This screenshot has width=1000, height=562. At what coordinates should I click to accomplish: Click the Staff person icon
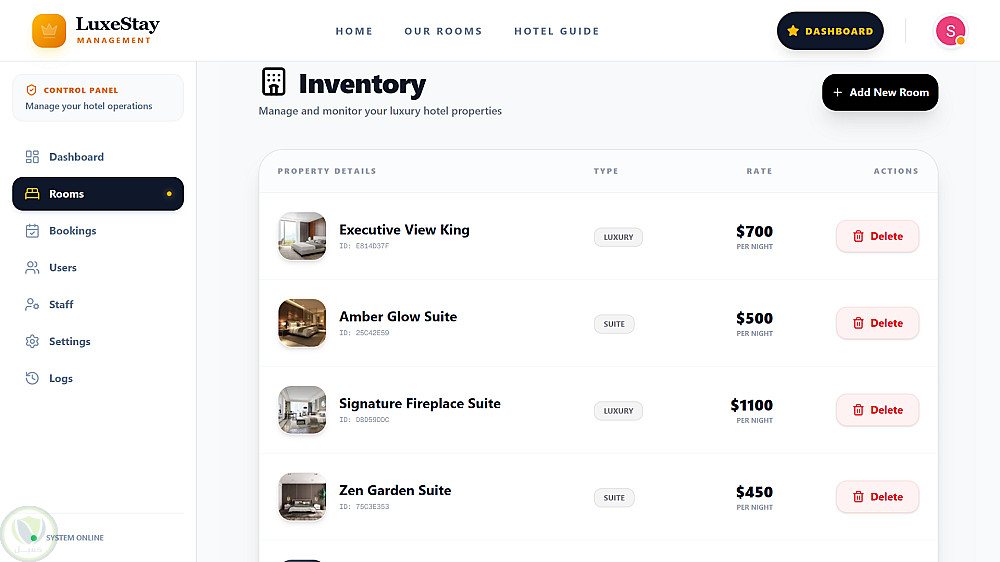click(32, 305)
